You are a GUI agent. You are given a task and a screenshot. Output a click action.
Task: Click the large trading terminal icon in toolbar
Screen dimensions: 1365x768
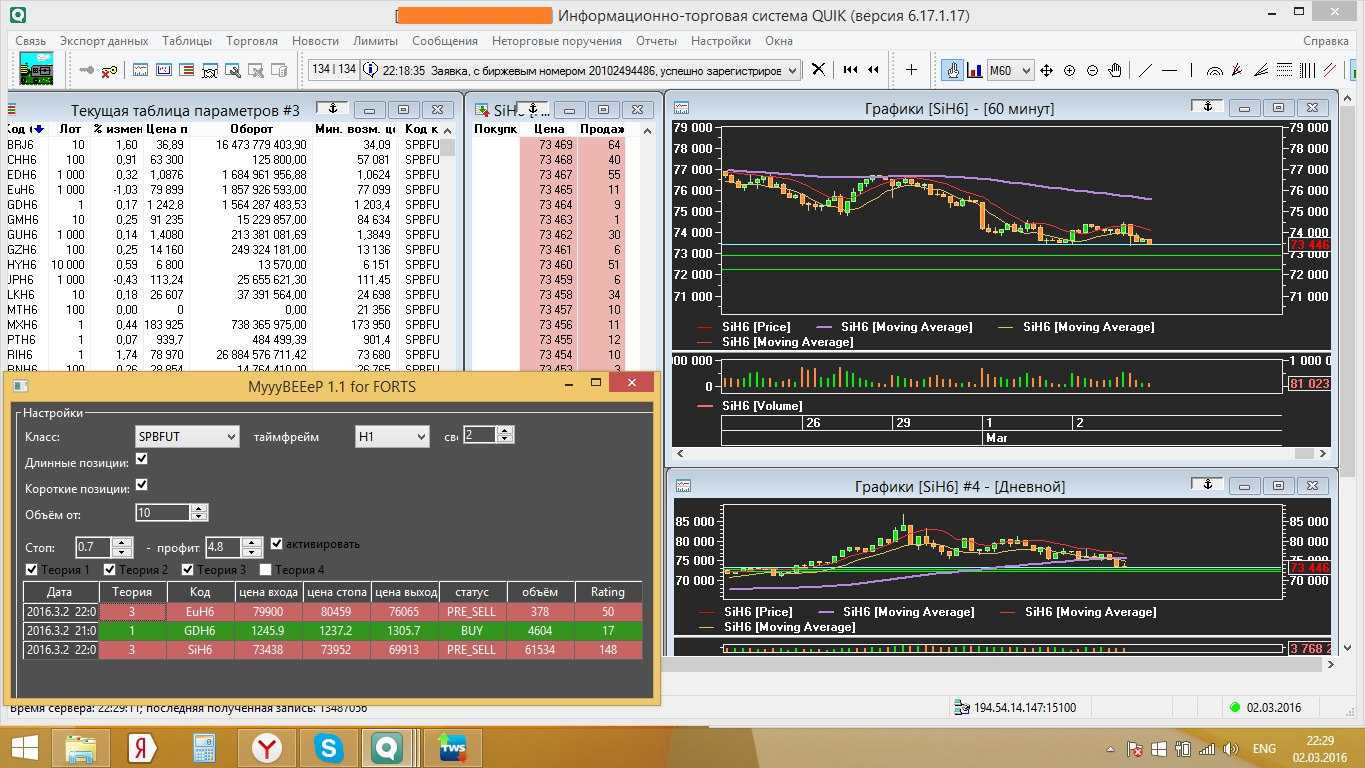click(37, 69)
